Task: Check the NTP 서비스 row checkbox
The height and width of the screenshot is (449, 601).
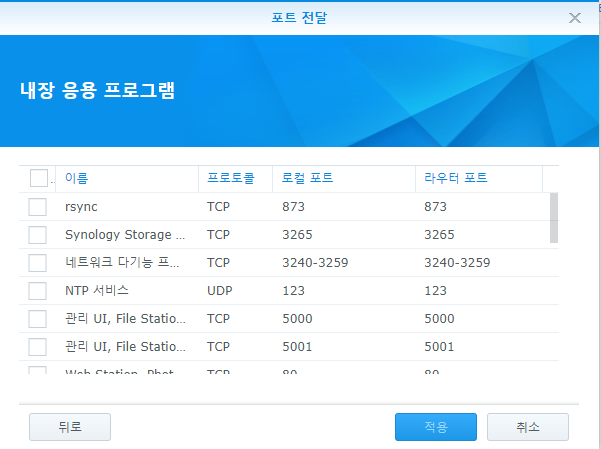Action: coord(38,291)
